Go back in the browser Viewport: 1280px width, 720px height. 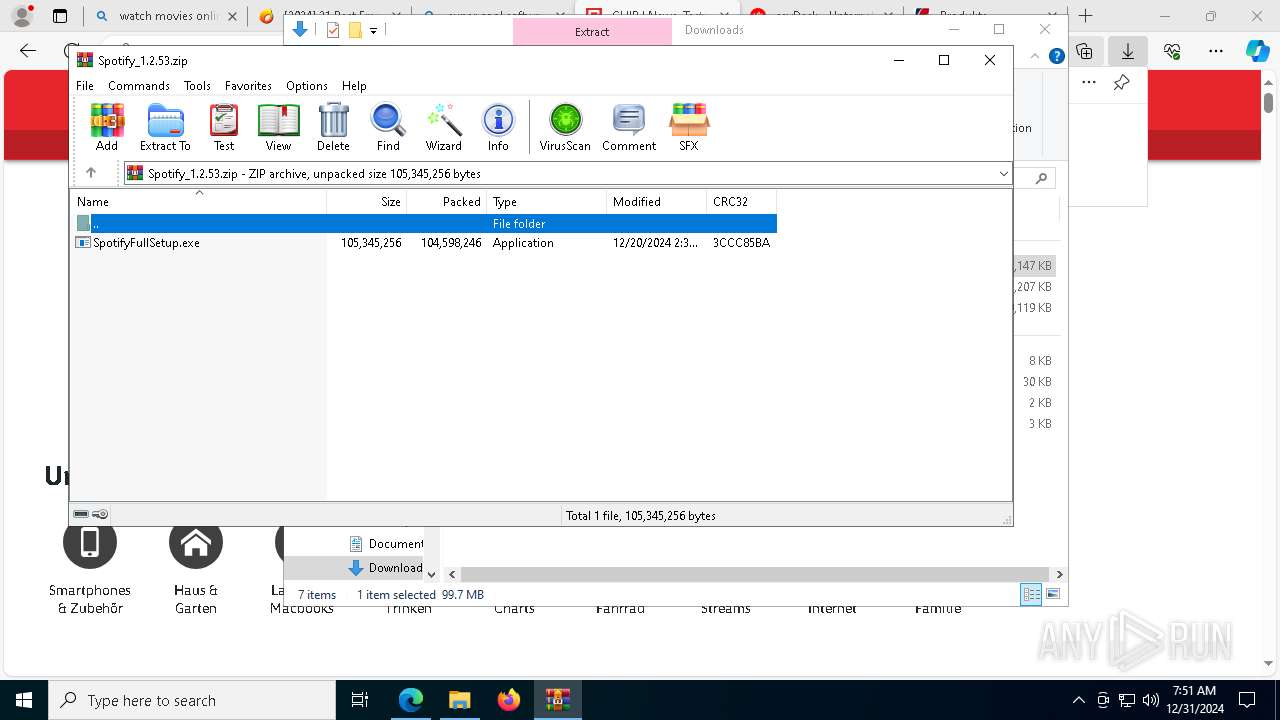click(x=28, y=51)
